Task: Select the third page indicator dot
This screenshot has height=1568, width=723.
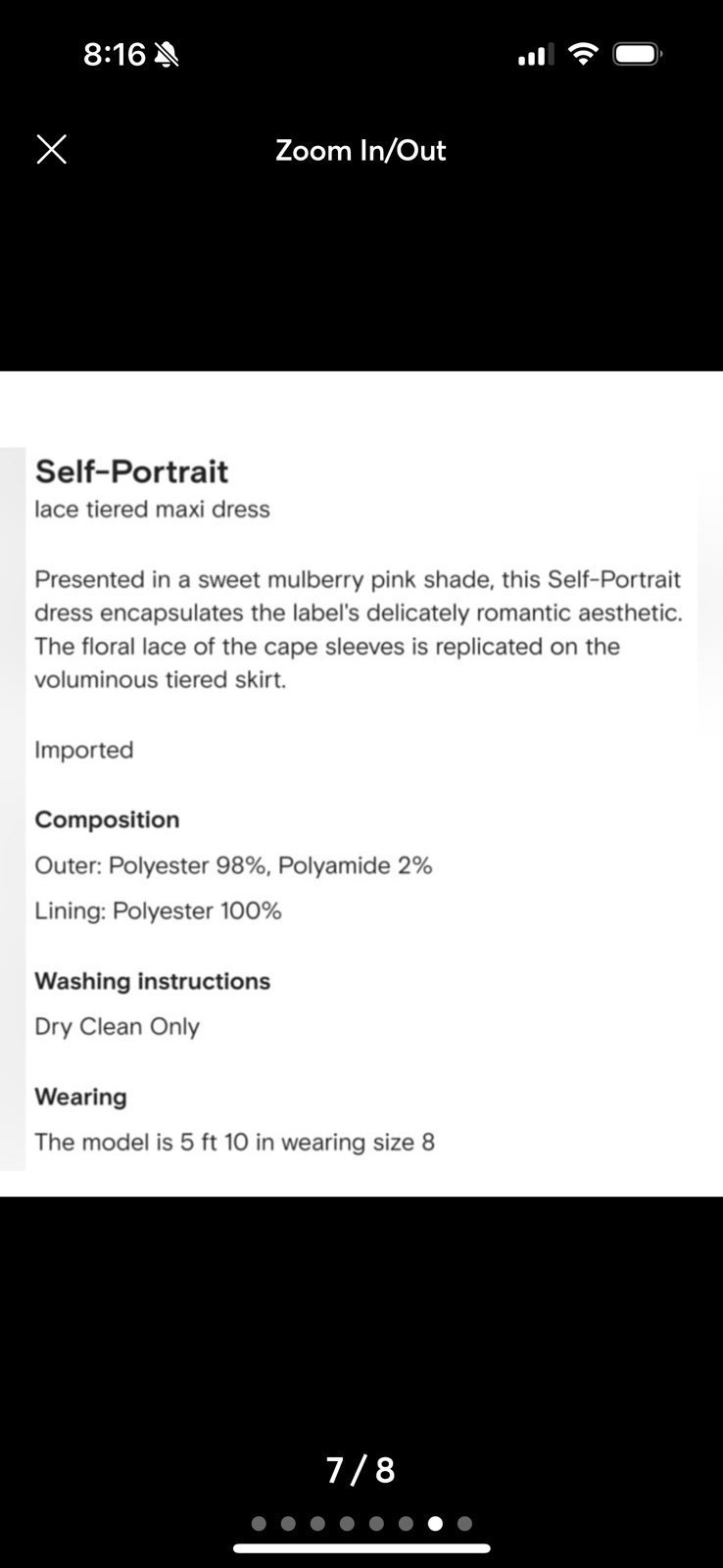Action: click(x=317, y=1524)
